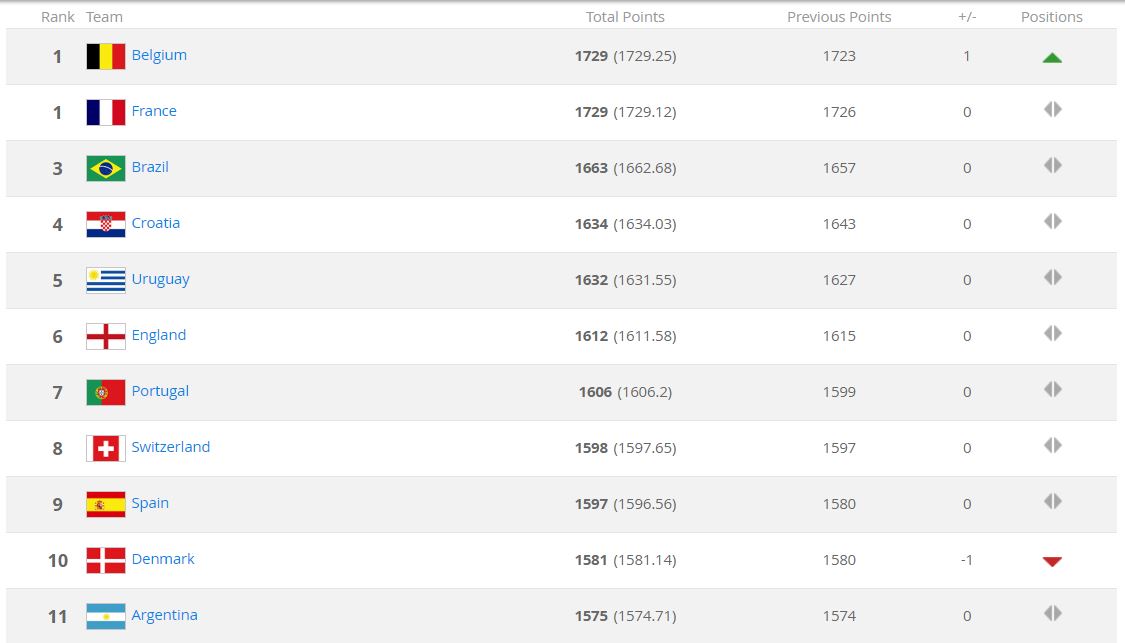Click the Denmark flag icon

(105, 560)
